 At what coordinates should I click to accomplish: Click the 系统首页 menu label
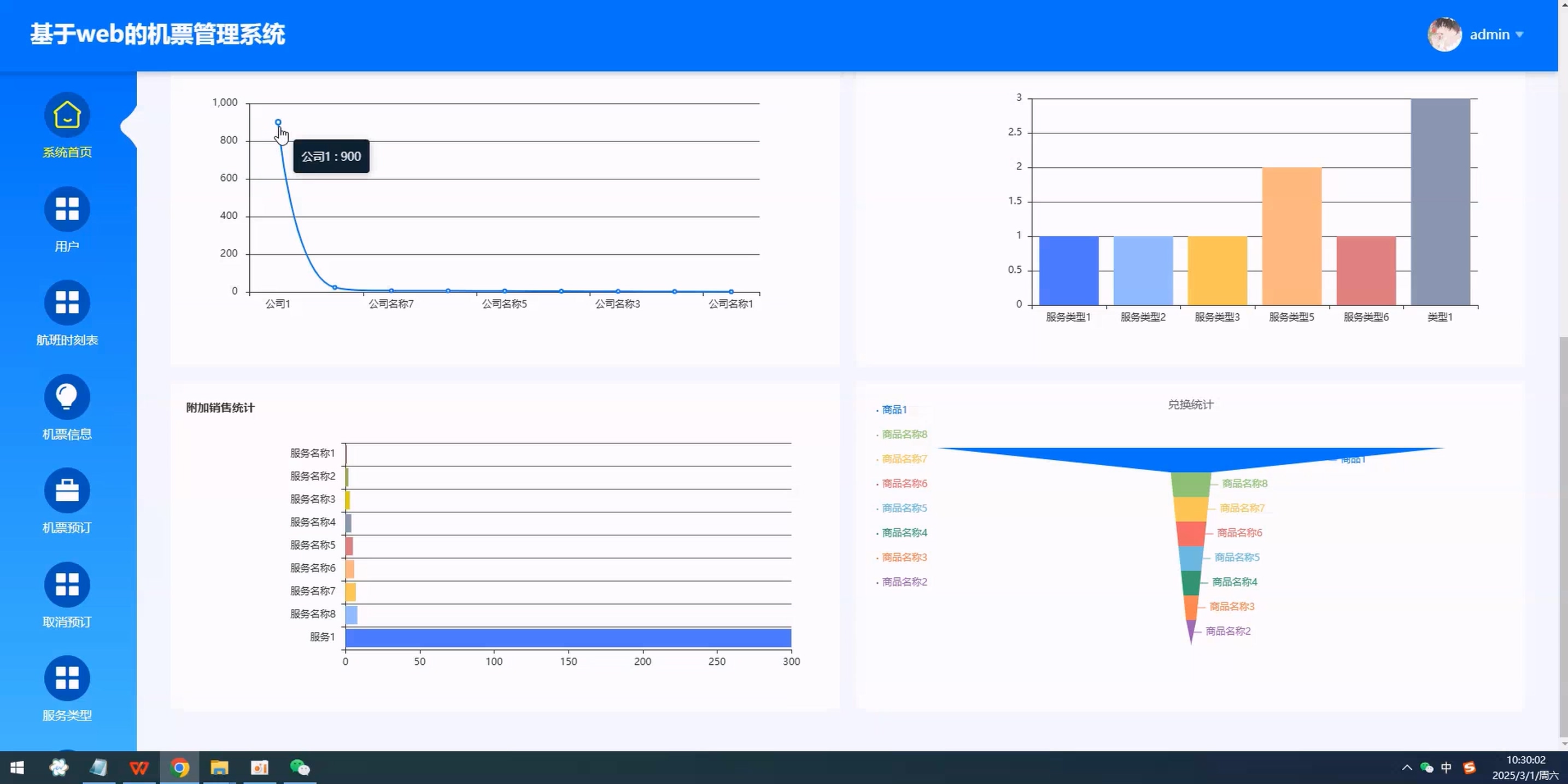click(67, 152)
